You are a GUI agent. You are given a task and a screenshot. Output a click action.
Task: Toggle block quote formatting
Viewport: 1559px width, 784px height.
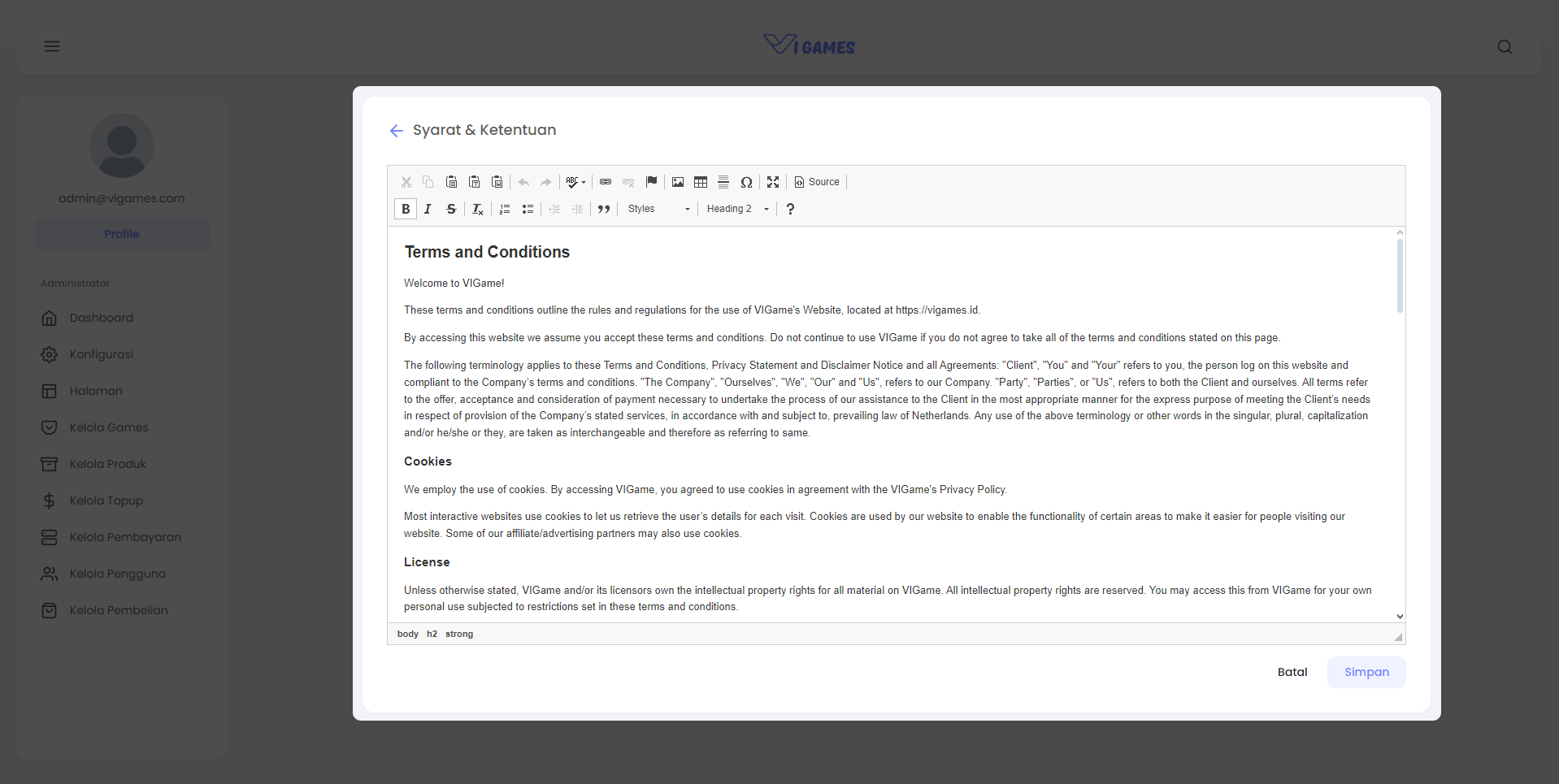tap(604, 209)
